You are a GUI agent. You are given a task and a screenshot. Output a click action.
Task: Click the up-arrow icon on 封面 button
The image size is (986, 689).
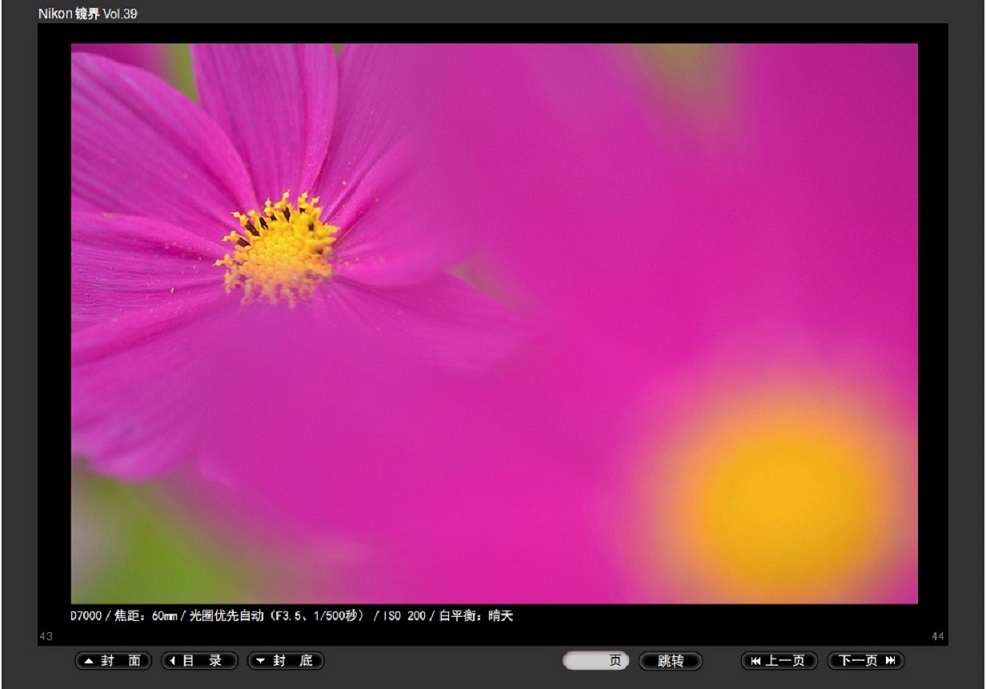click(x=88, y=661)
